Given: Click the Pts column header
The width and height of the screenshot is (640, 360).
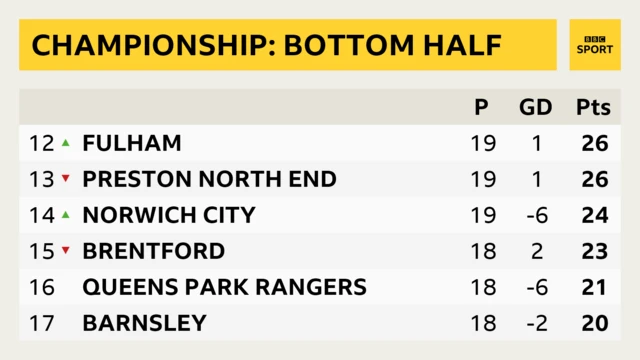Looking at the screenshot, I should (593, 107).
